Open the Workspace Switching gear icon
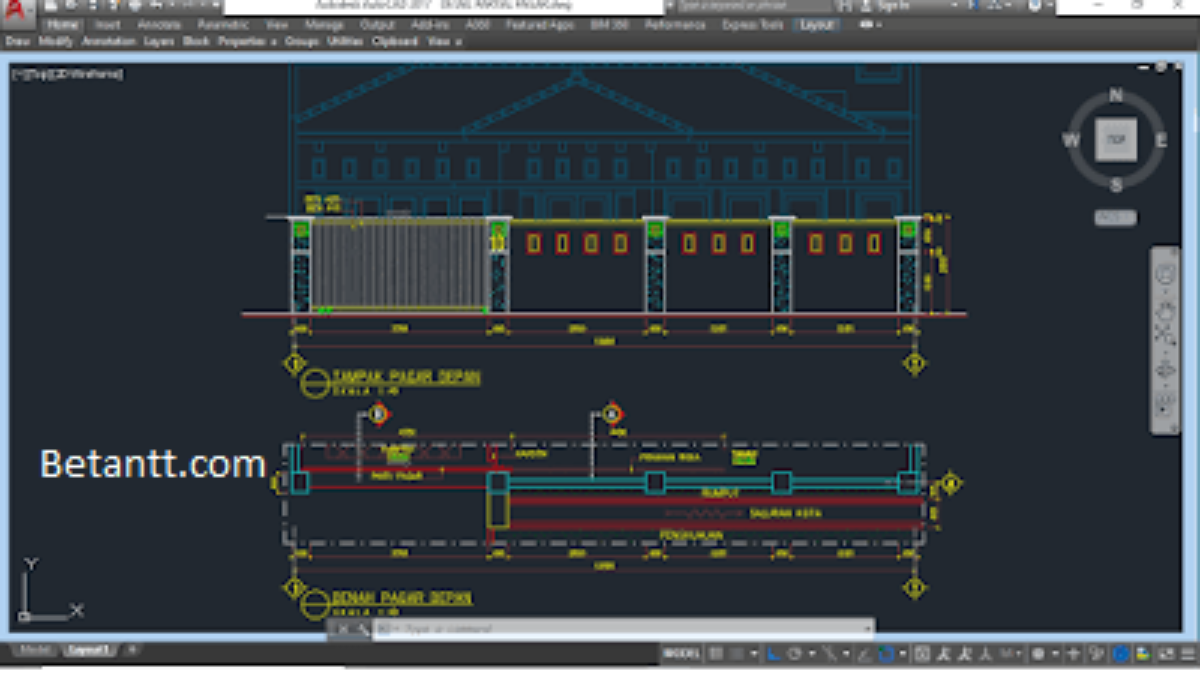 coord(1039,654)
